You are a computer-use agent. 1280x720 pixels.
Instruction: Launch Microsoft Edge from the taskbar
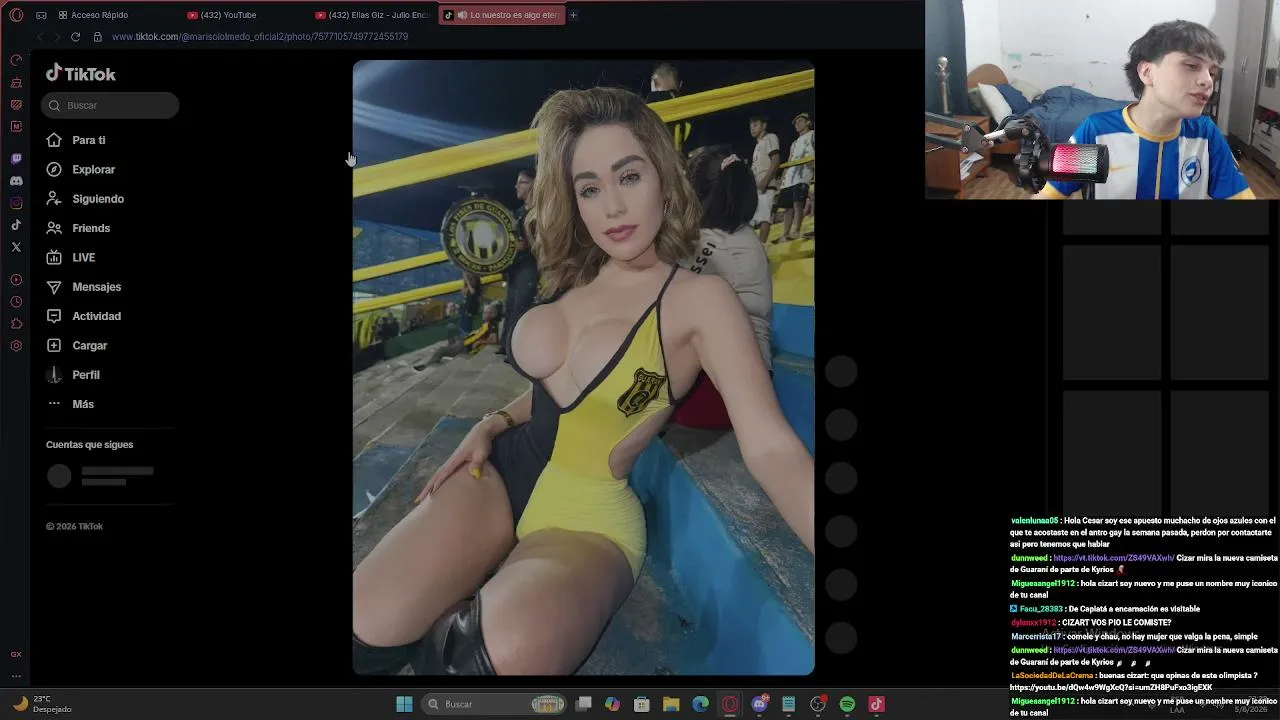tap(701, 704)
